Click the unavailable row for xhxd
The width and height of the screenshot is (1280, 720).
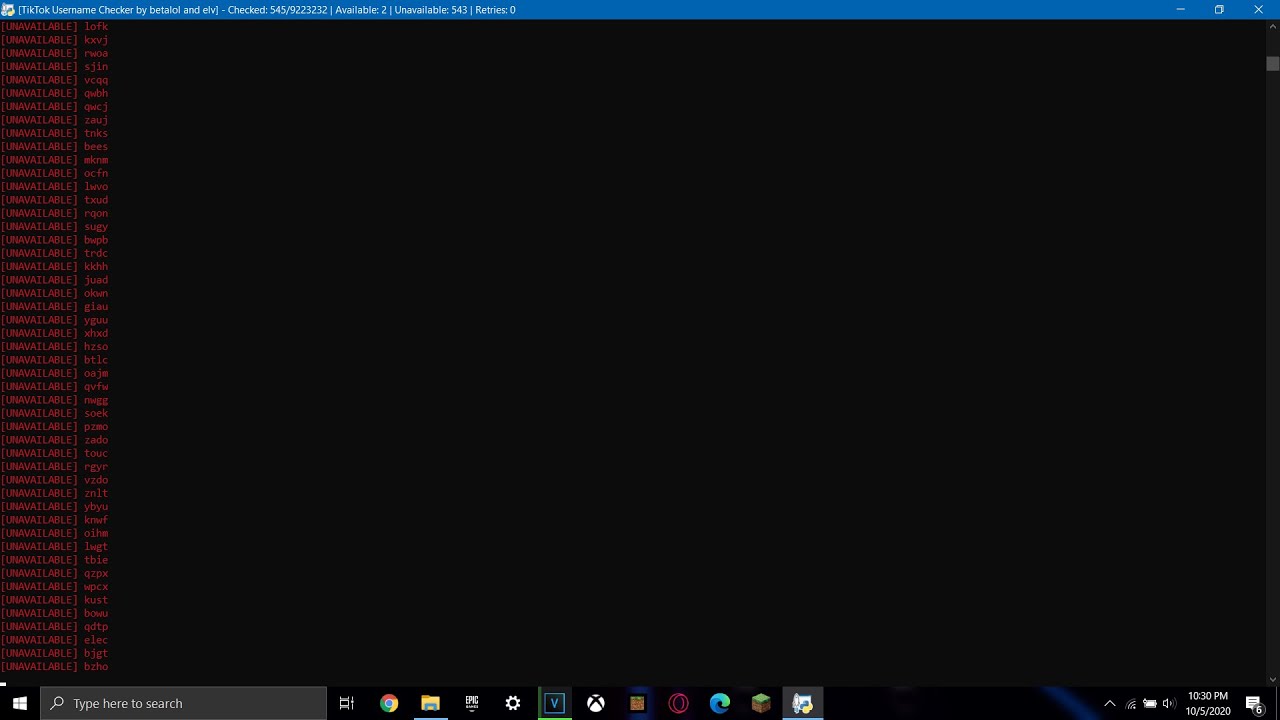click(54, 333)
